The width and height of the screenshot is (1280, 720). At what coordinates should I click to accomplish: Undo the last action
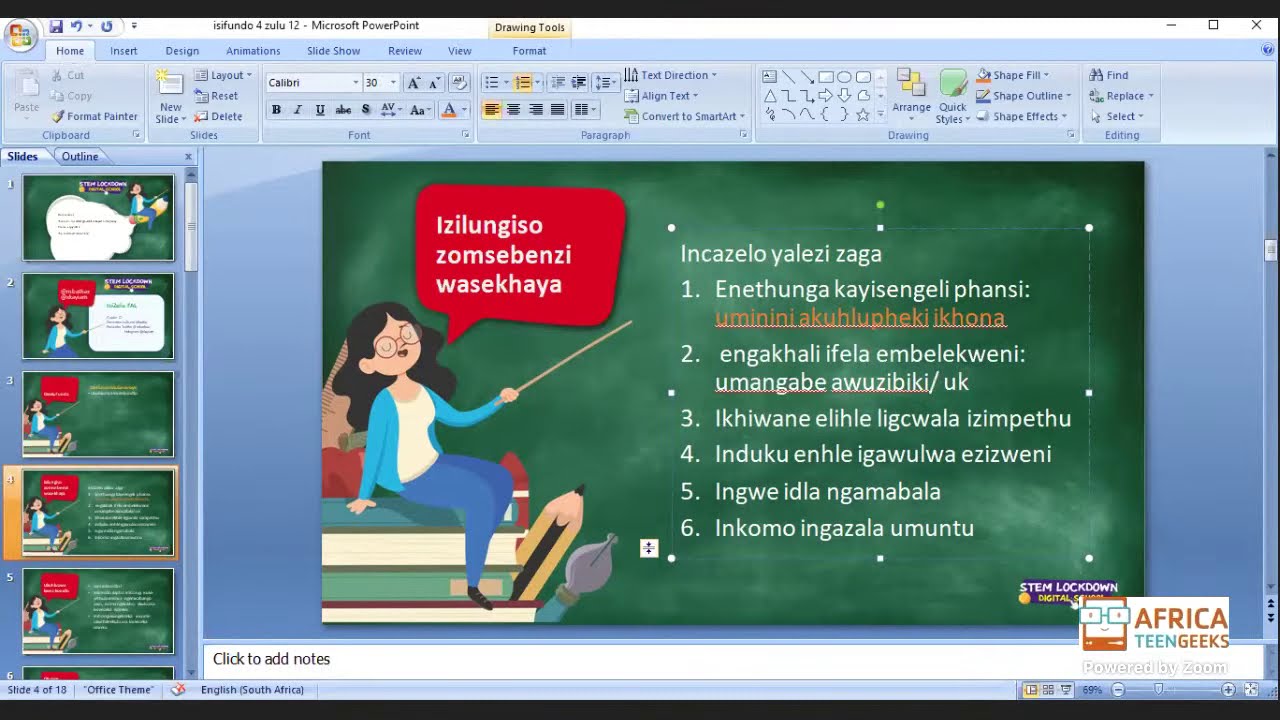76,26
